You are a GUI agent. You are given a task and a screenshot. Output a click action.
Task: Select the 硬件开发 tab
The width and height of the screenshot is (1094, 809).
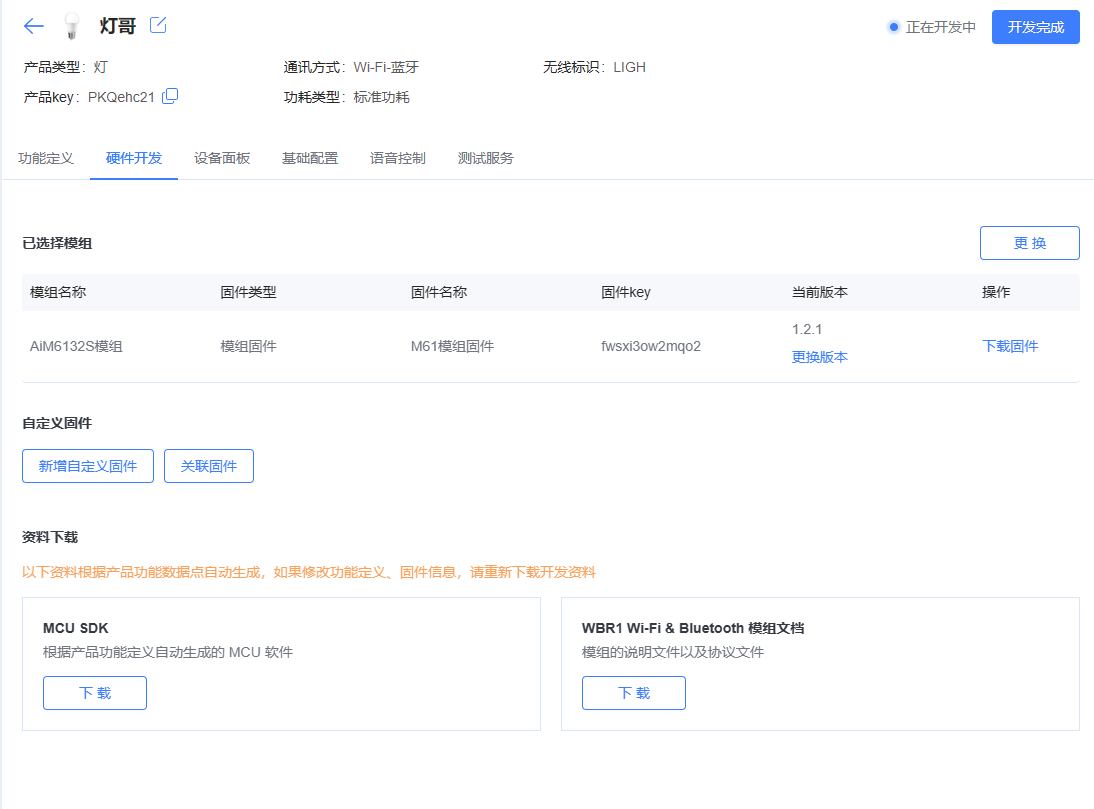134,158
